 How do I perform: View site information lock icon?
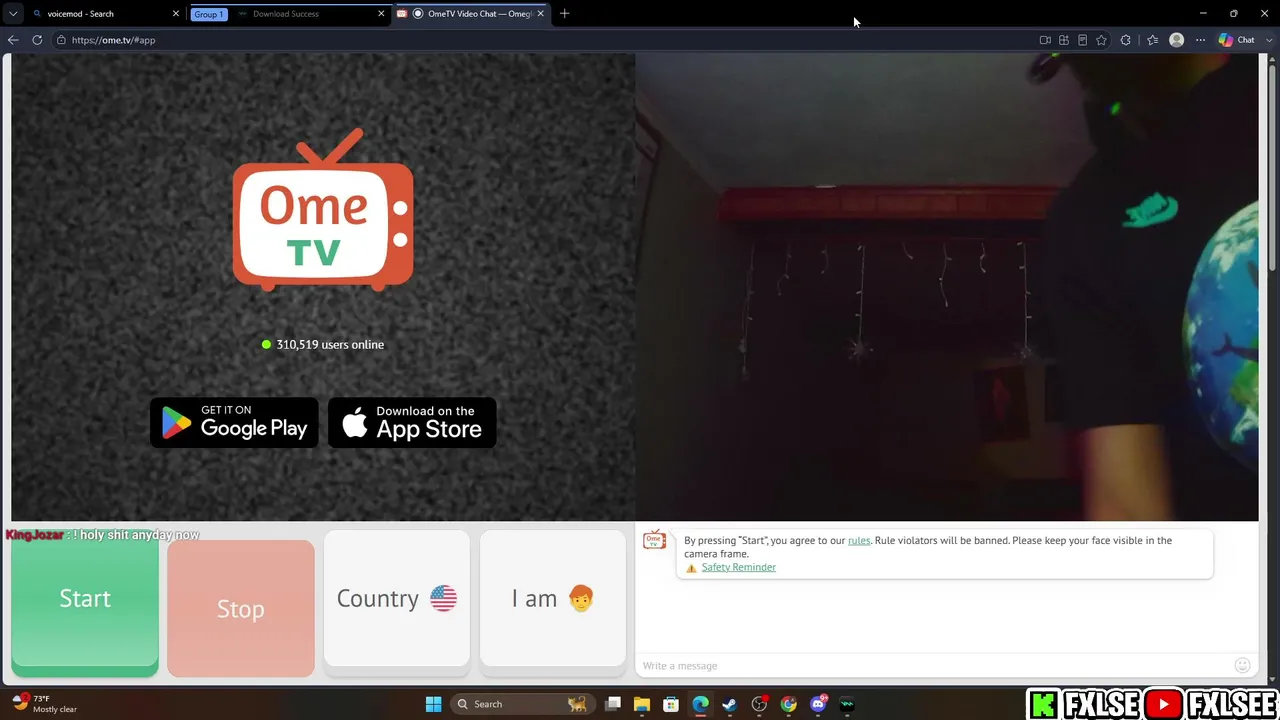[61, 40]
